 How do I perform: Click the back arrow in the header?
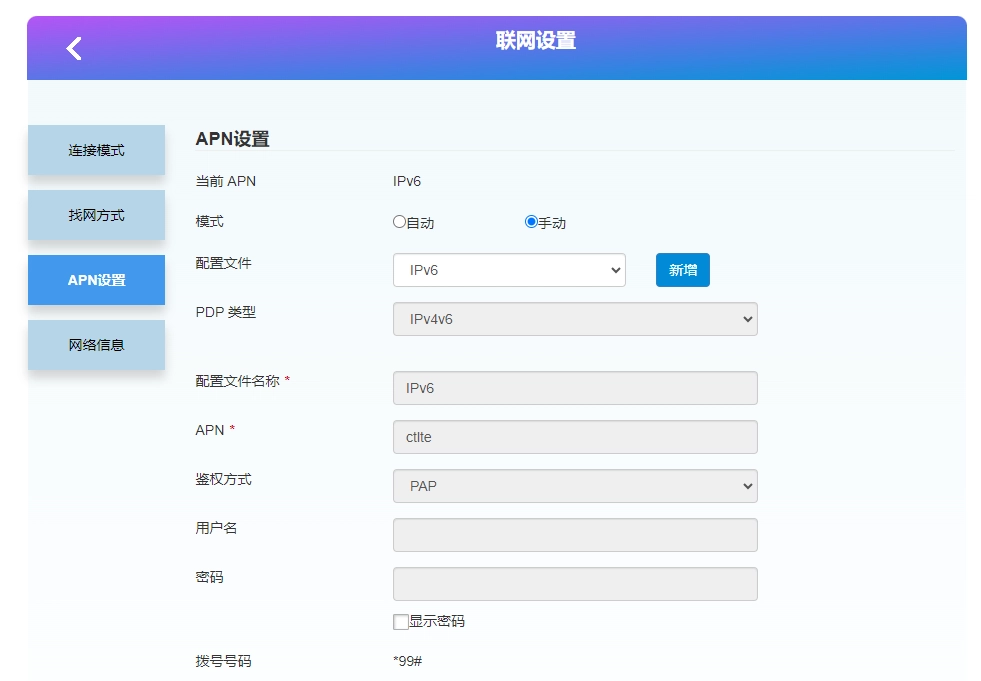coord(71,47)
